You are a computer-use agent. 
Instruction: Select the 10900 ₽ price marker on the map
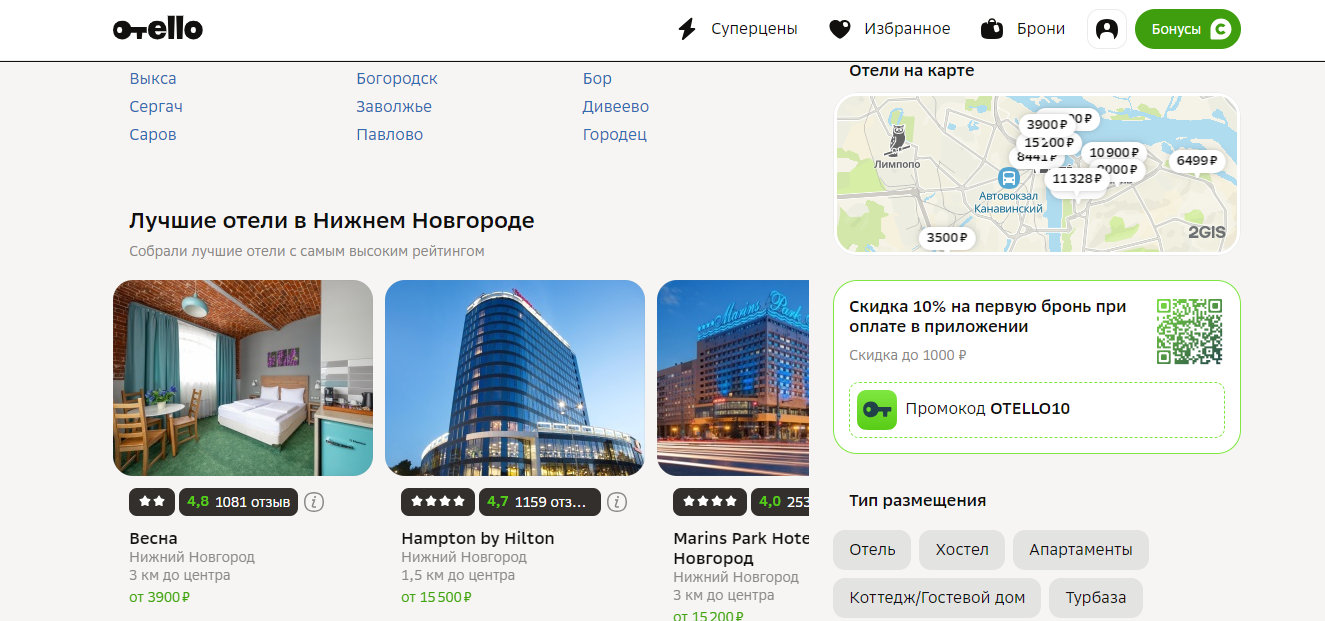coord(1114,152)
